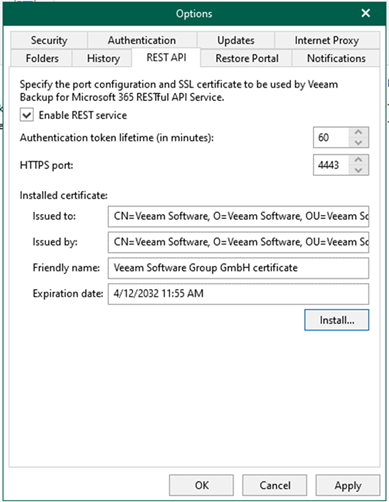Select the REST API tab
The image size is (389, 502).
click(166, 58)
